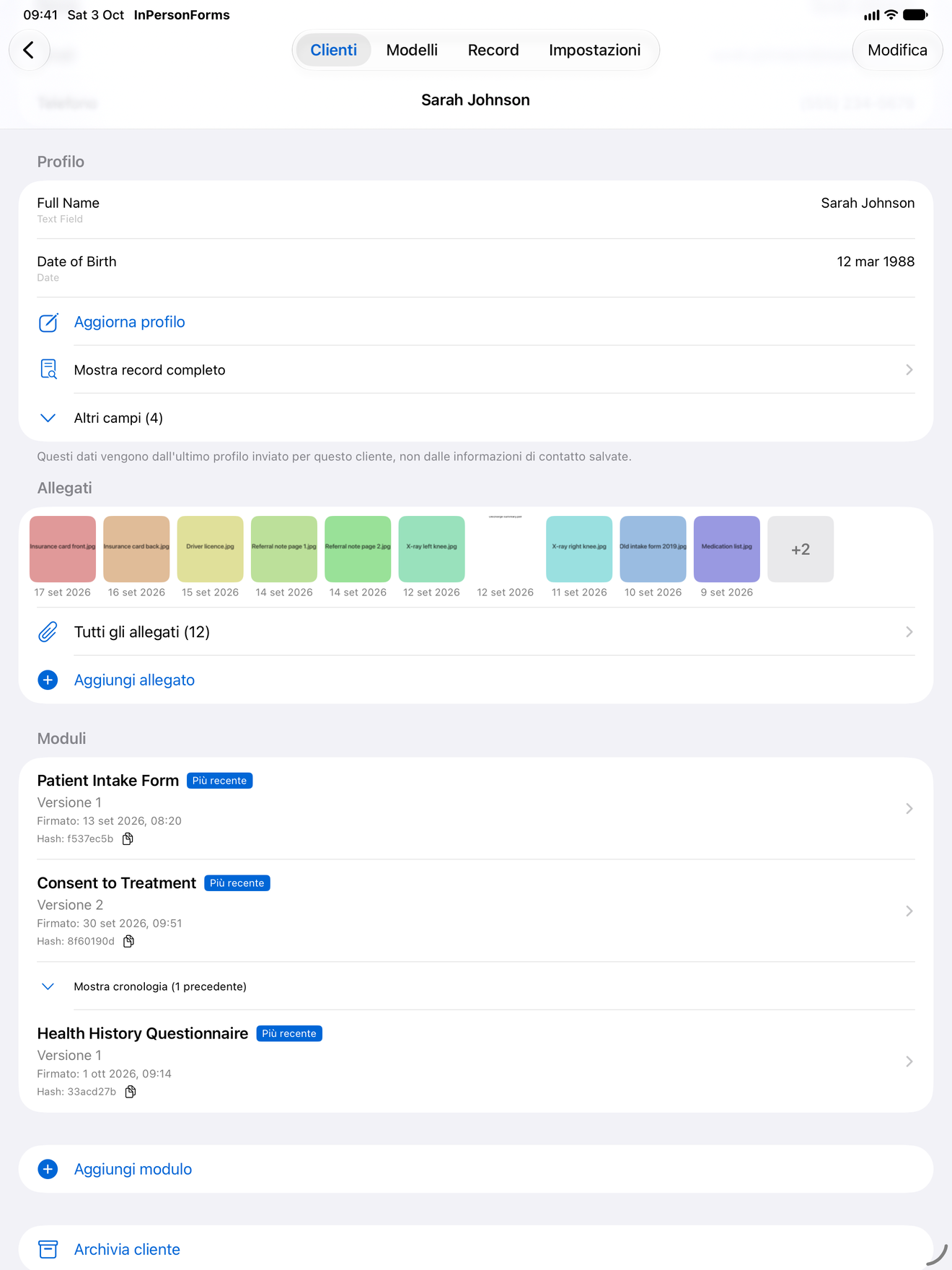Open X-ray right knee.jpg thumbnail

(x=579, y=549)
